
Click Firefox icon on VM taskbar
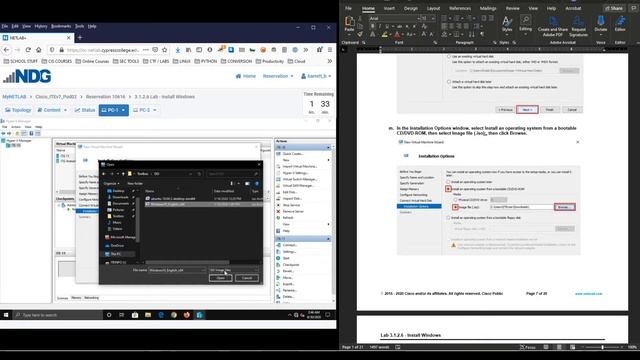[x=187, y=315]
